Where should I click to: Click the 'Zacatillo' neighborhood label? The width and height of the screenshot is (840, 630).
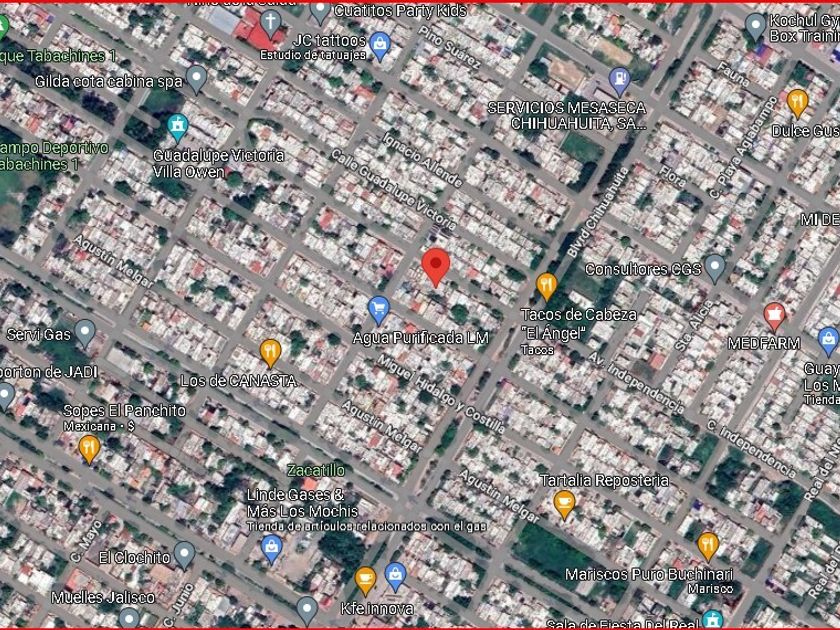[x=316, y=470]
